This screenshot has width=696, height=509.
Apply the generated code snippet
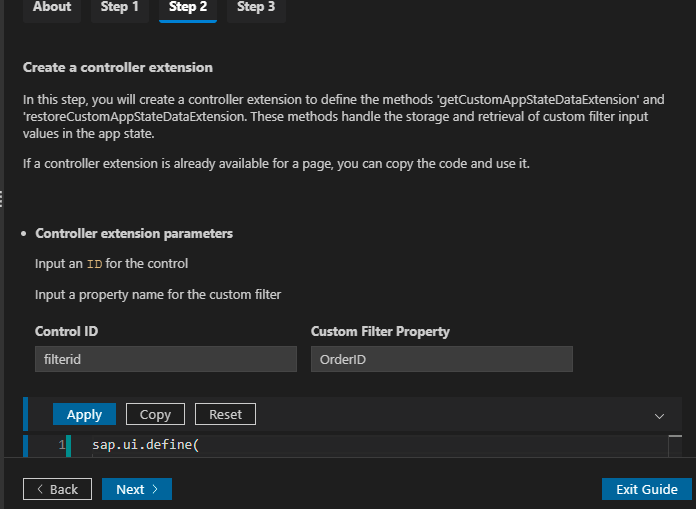pyautogui.click(x=84, y=414)
